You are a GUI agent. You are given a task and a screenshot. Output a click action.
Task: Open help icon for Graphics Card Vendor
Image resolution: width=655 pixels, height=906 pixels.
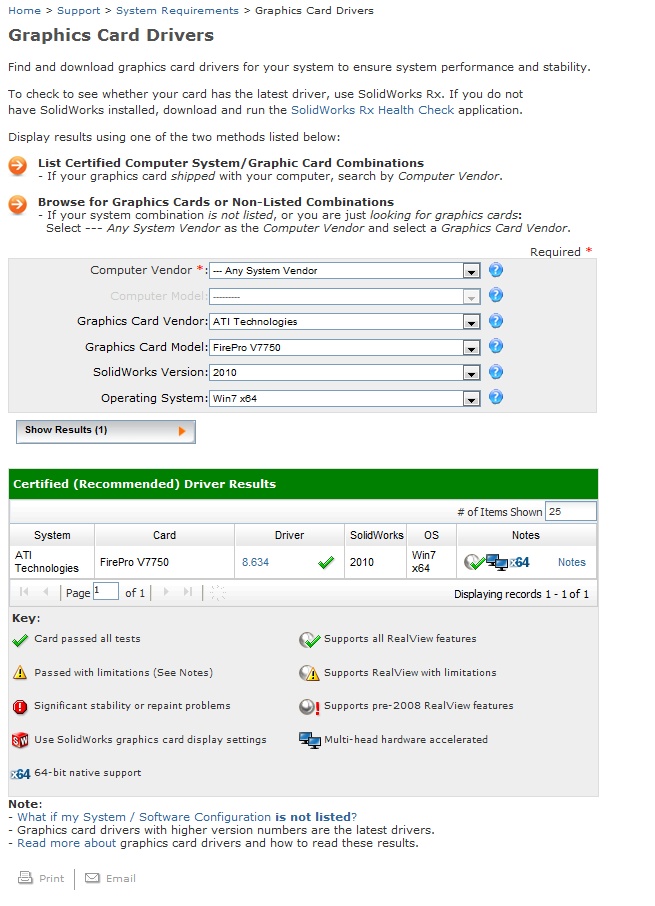point(496,321)
